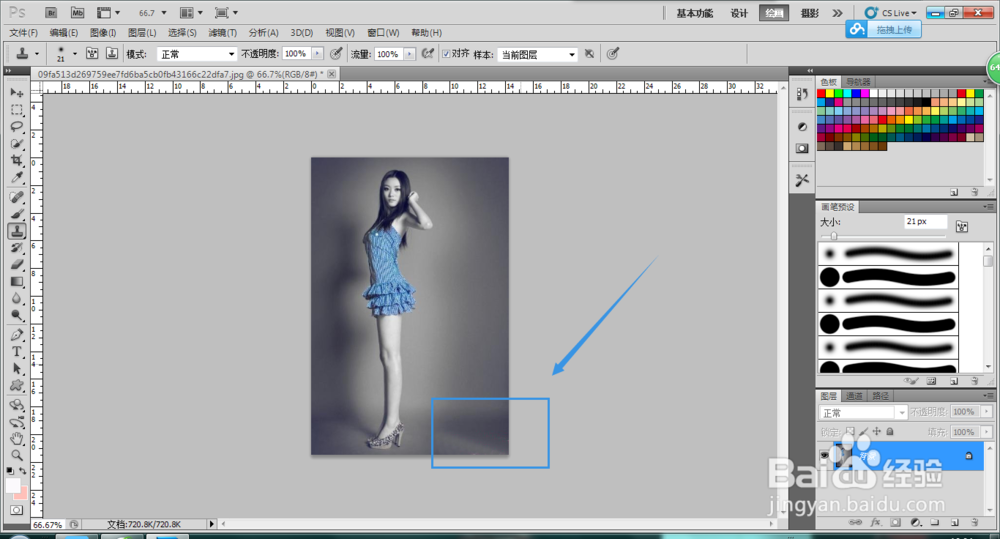The width and height of the screenshot is (1000, 539).
Task: Switch to the 基本功能 workspace
Action: (695, 13)
